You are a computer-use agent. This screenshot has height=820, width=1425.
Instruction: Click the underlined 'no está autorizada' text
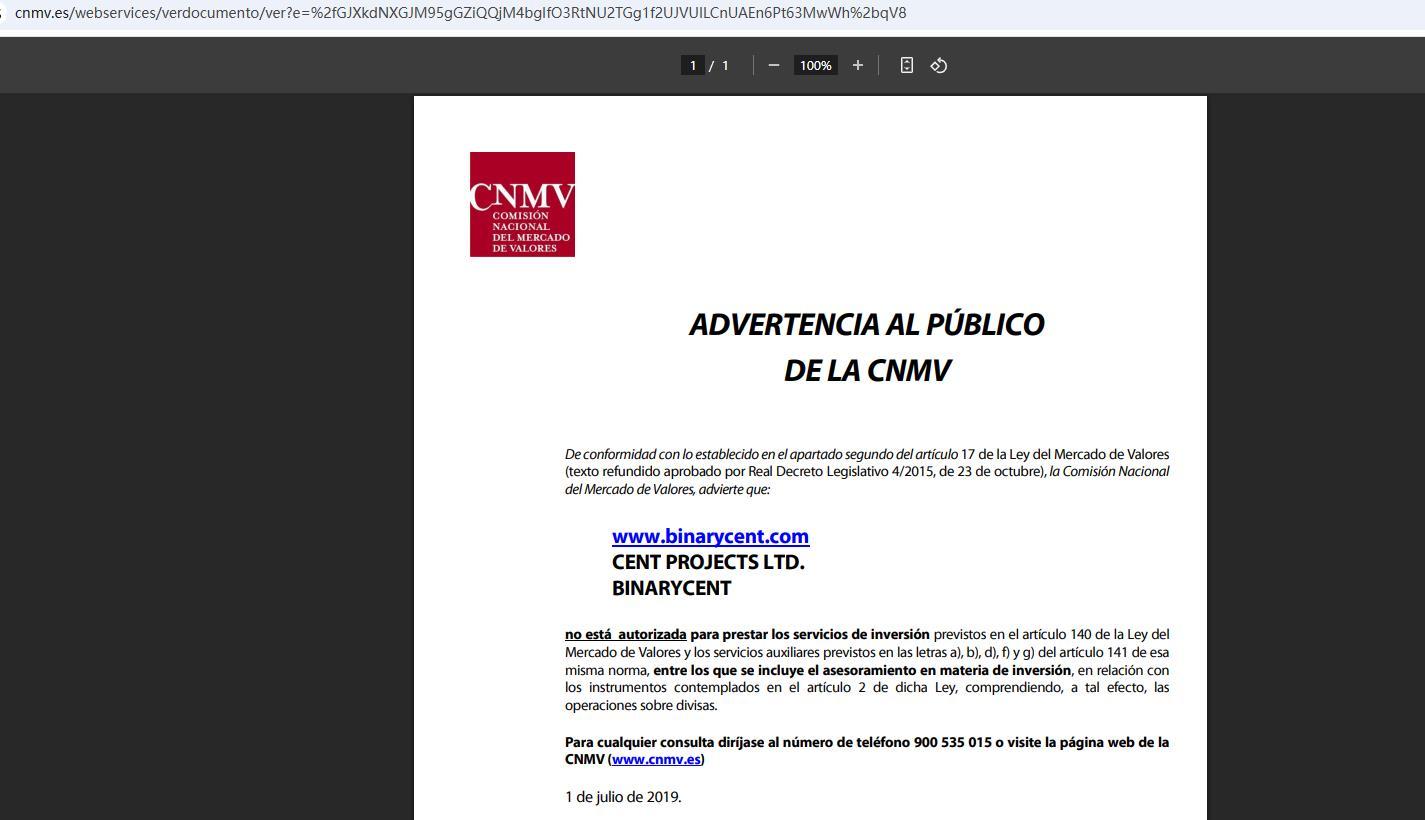(x=625, y=634)
